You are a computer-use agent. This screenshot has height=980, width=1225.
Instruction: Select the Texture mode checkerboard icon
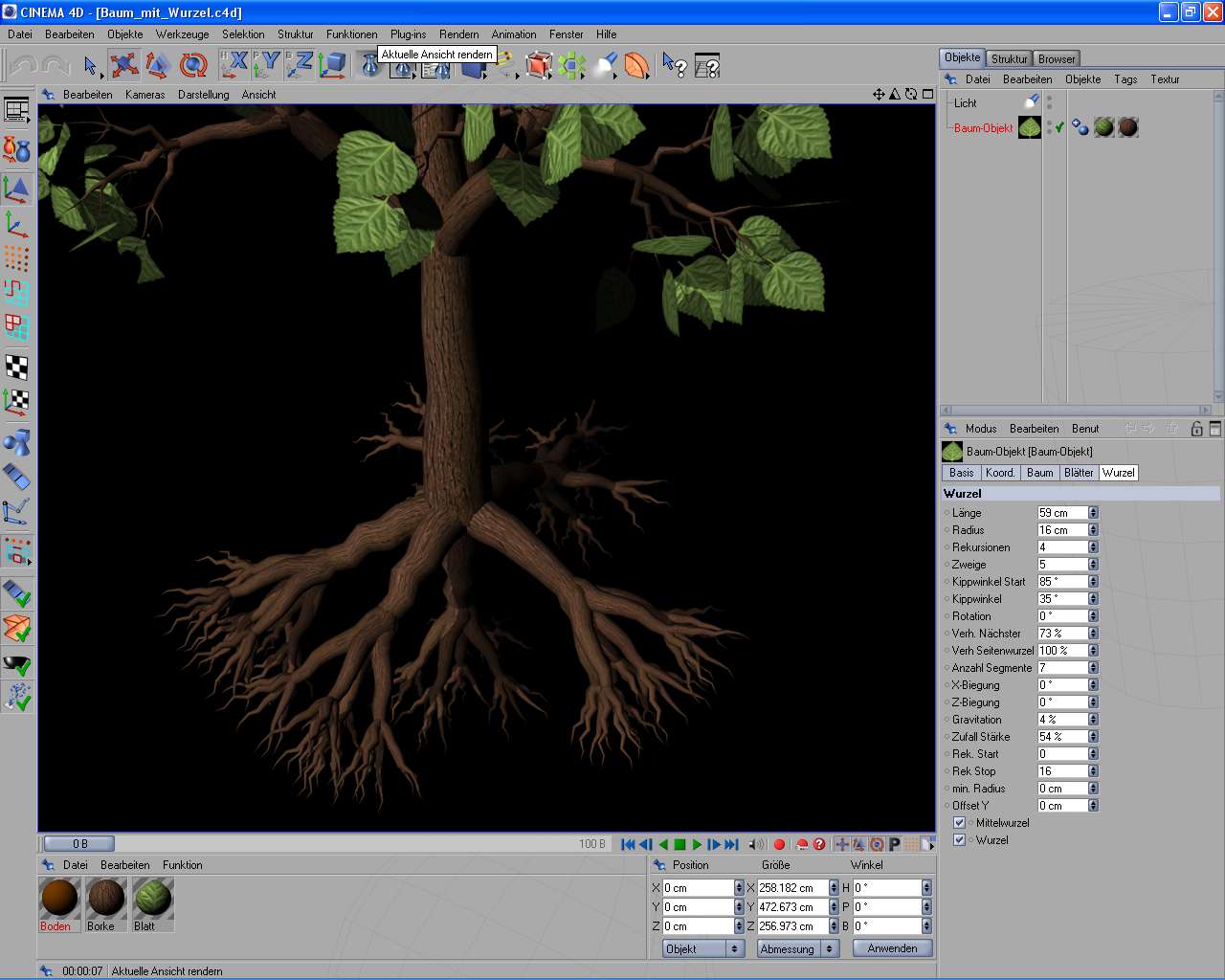(17, 367)
